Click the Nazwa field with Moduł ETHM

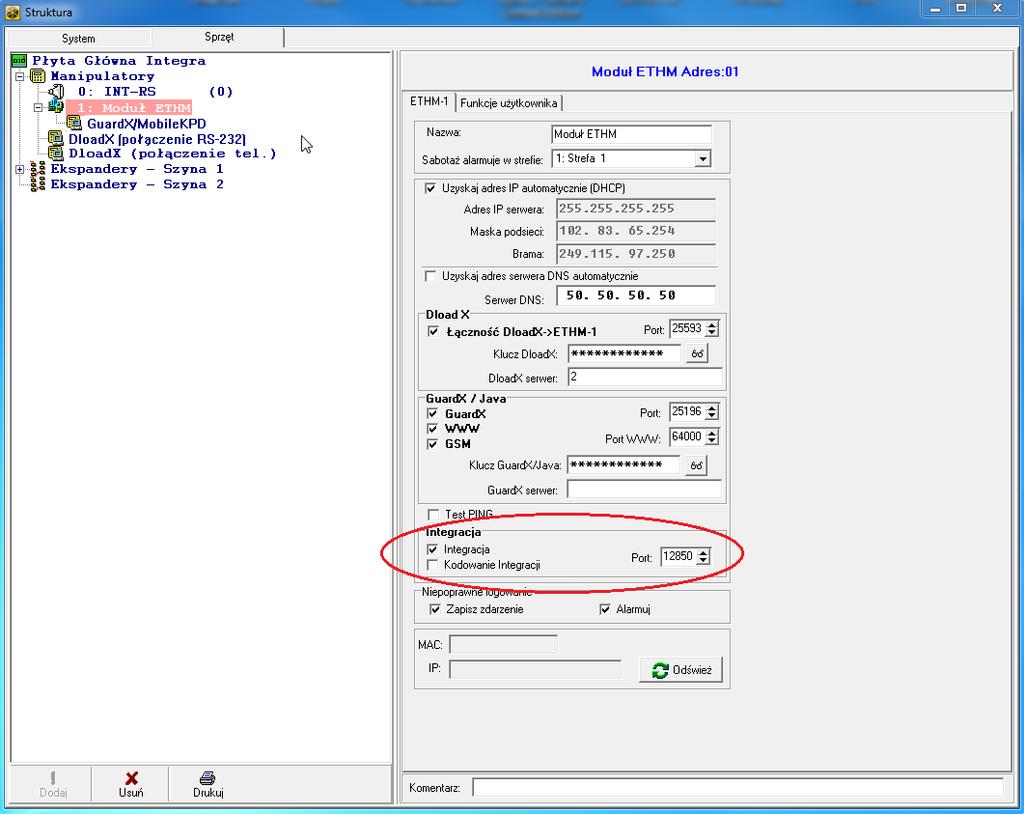click(632, 135)
